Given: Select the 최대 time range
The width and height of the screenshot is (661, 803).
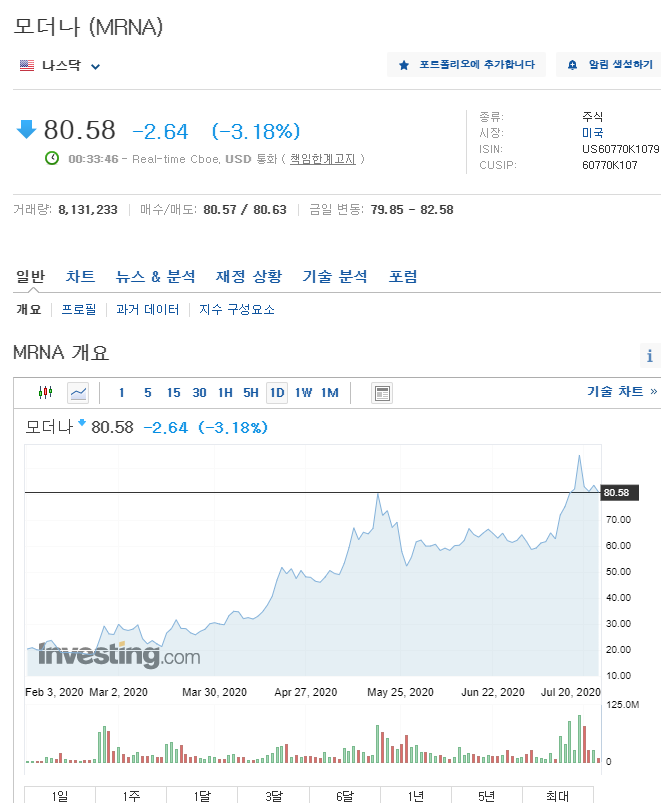Looking at the screenshot, I should pos(558,795).
